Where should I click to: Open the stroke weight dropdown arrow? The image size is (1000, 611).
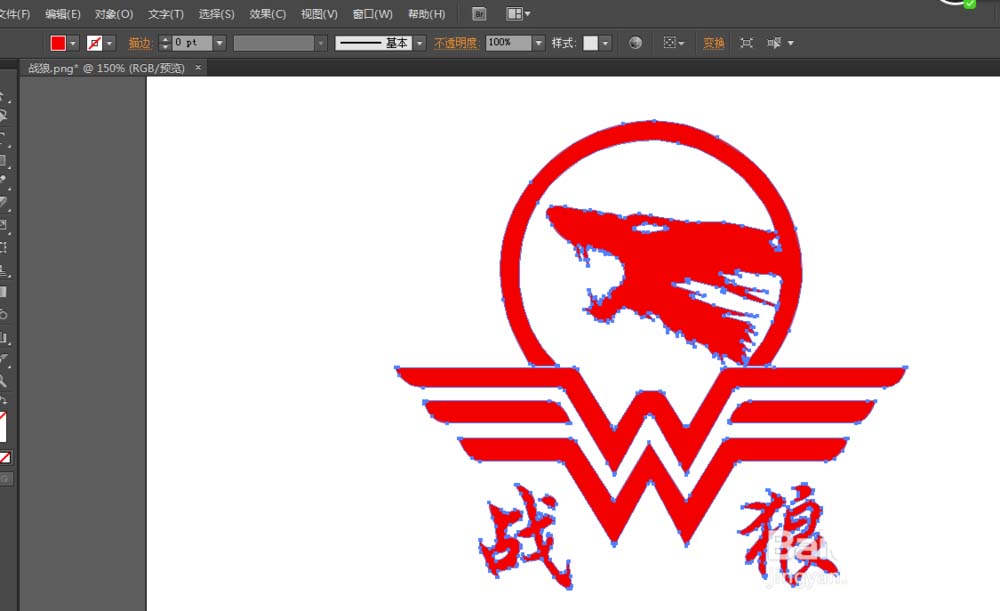pyautogui.click(x=219, y=43)
